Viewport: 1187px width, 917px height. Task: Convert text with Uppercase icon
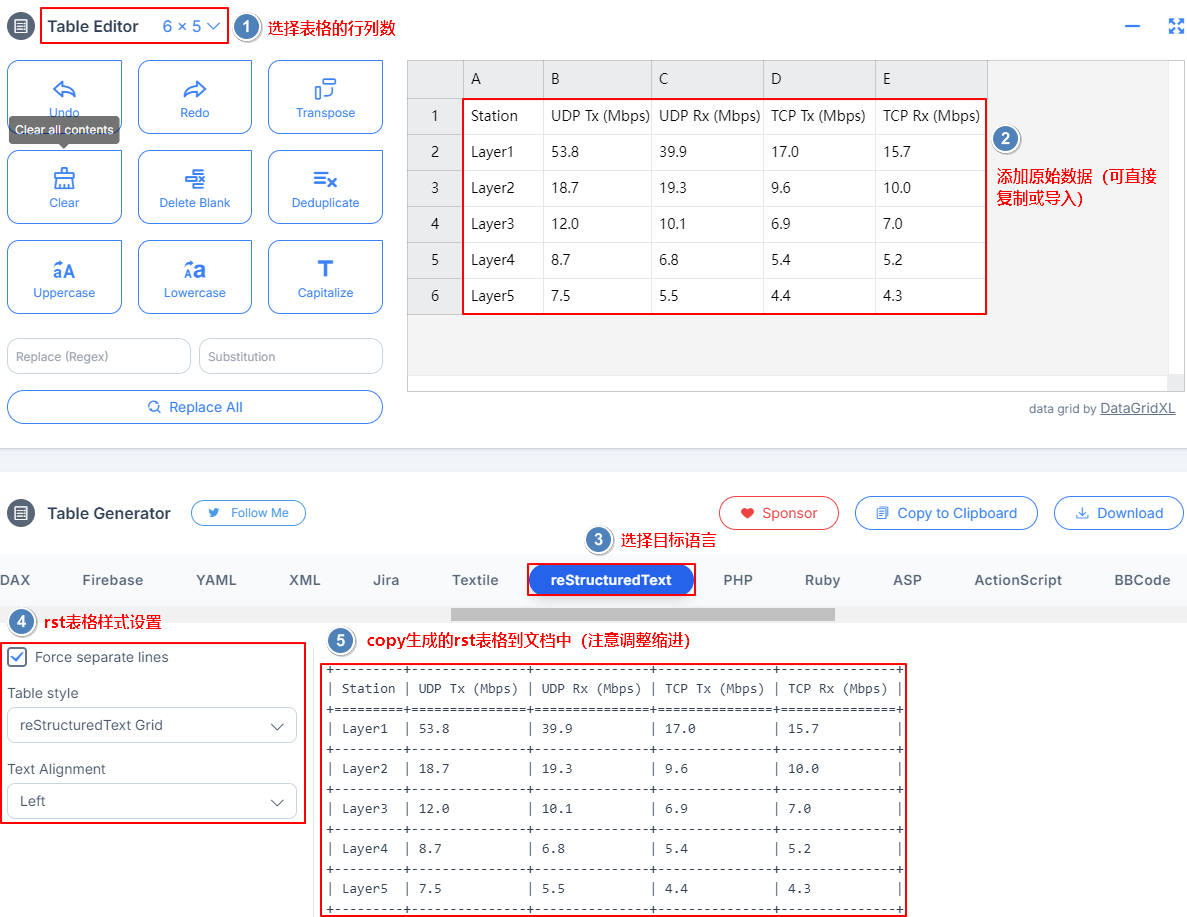(x=64, y=270)
